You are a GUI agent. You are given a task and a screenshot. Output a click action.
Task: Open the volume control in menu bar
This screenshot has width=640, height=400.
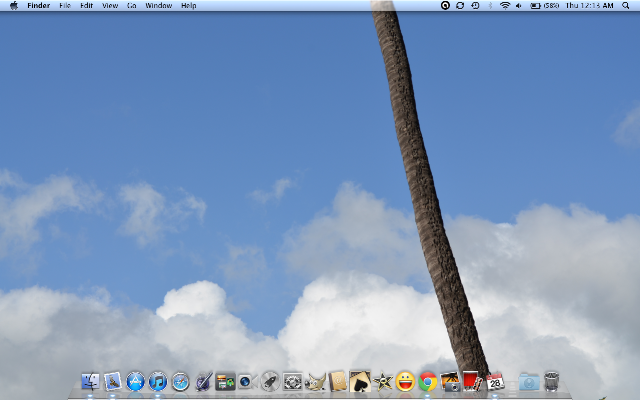(518, 5)
